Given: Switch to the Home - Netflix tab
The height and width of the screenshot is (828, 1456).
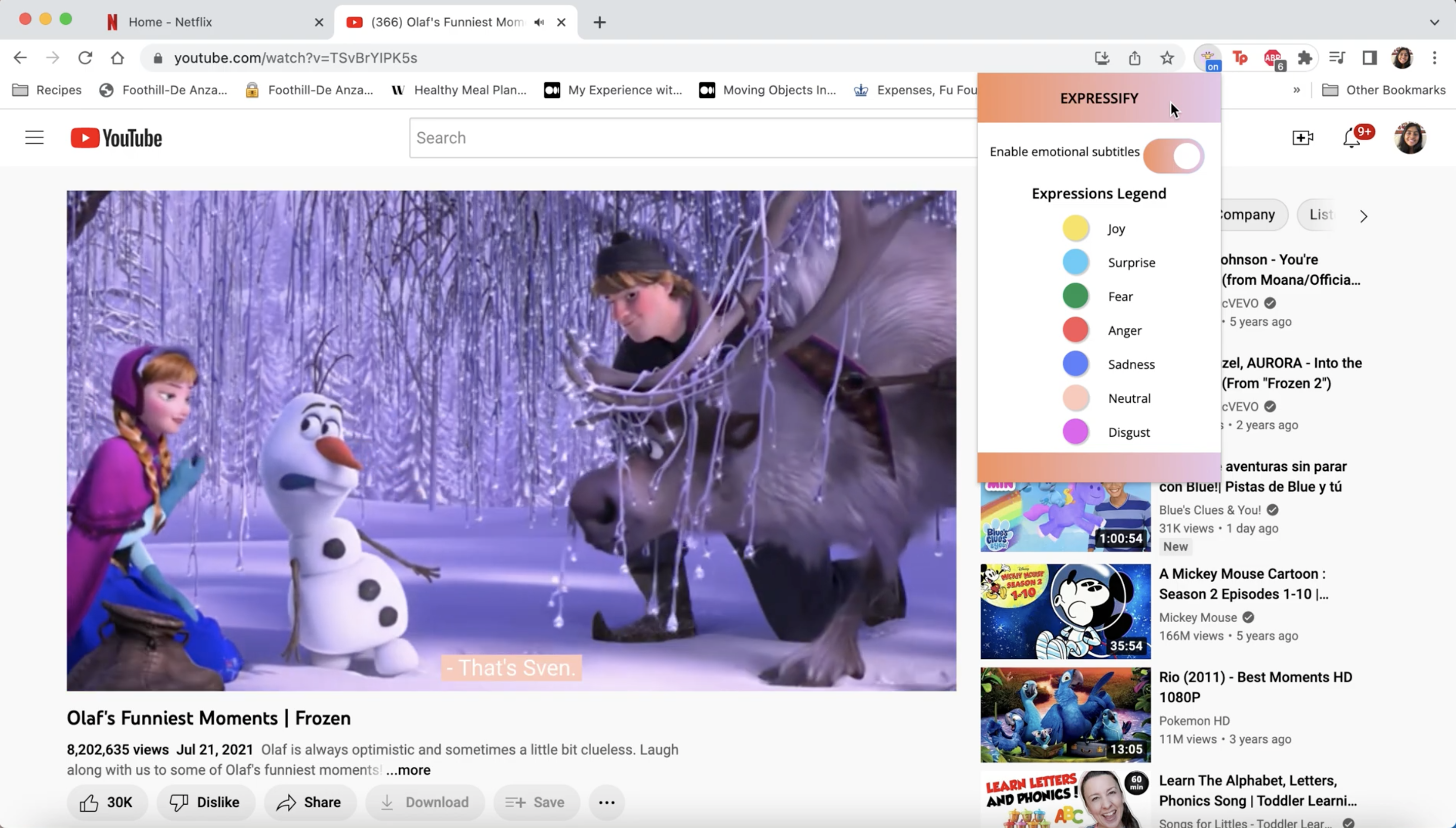Looking at the screenshot, I should 170,22.
